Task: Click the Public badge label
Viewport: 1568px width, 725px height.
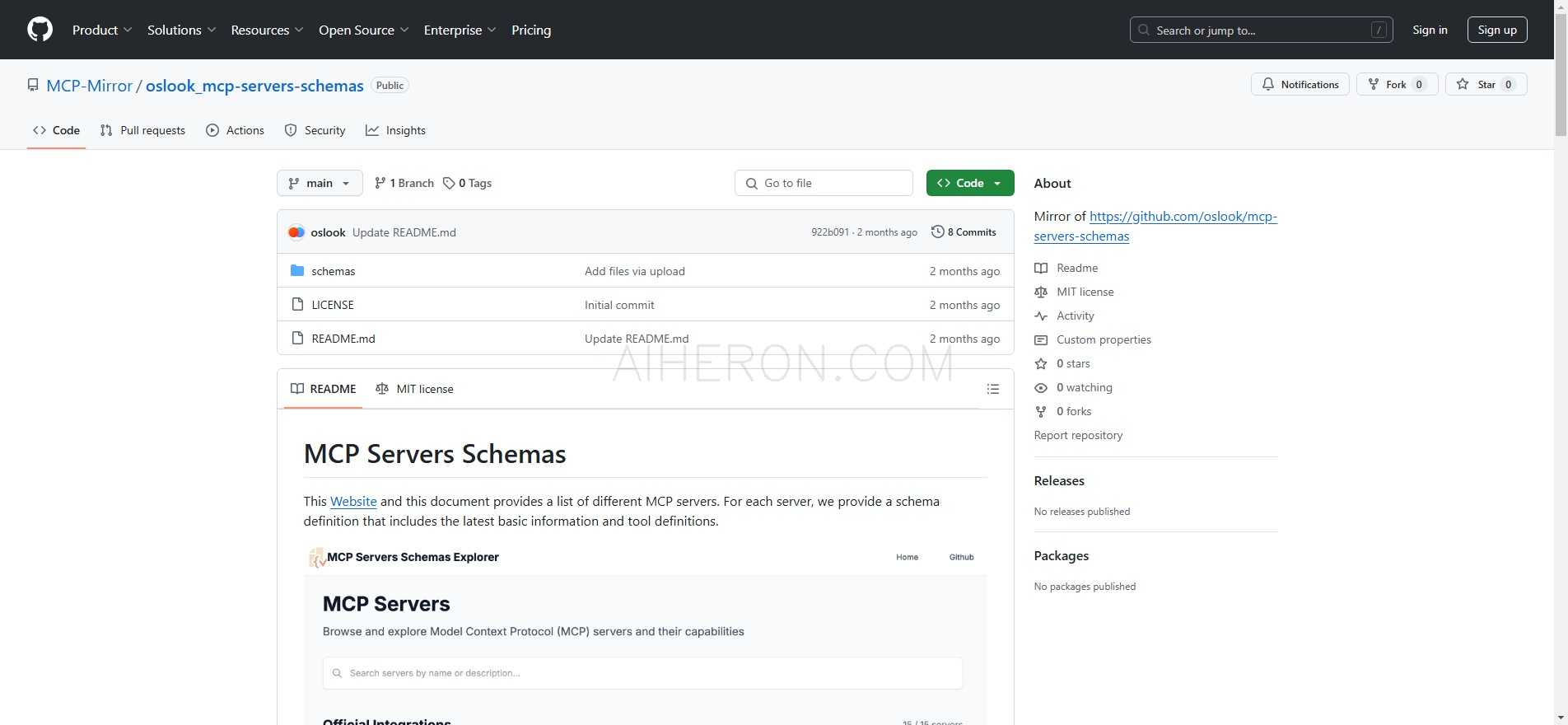Action: (x=390, y=86)
